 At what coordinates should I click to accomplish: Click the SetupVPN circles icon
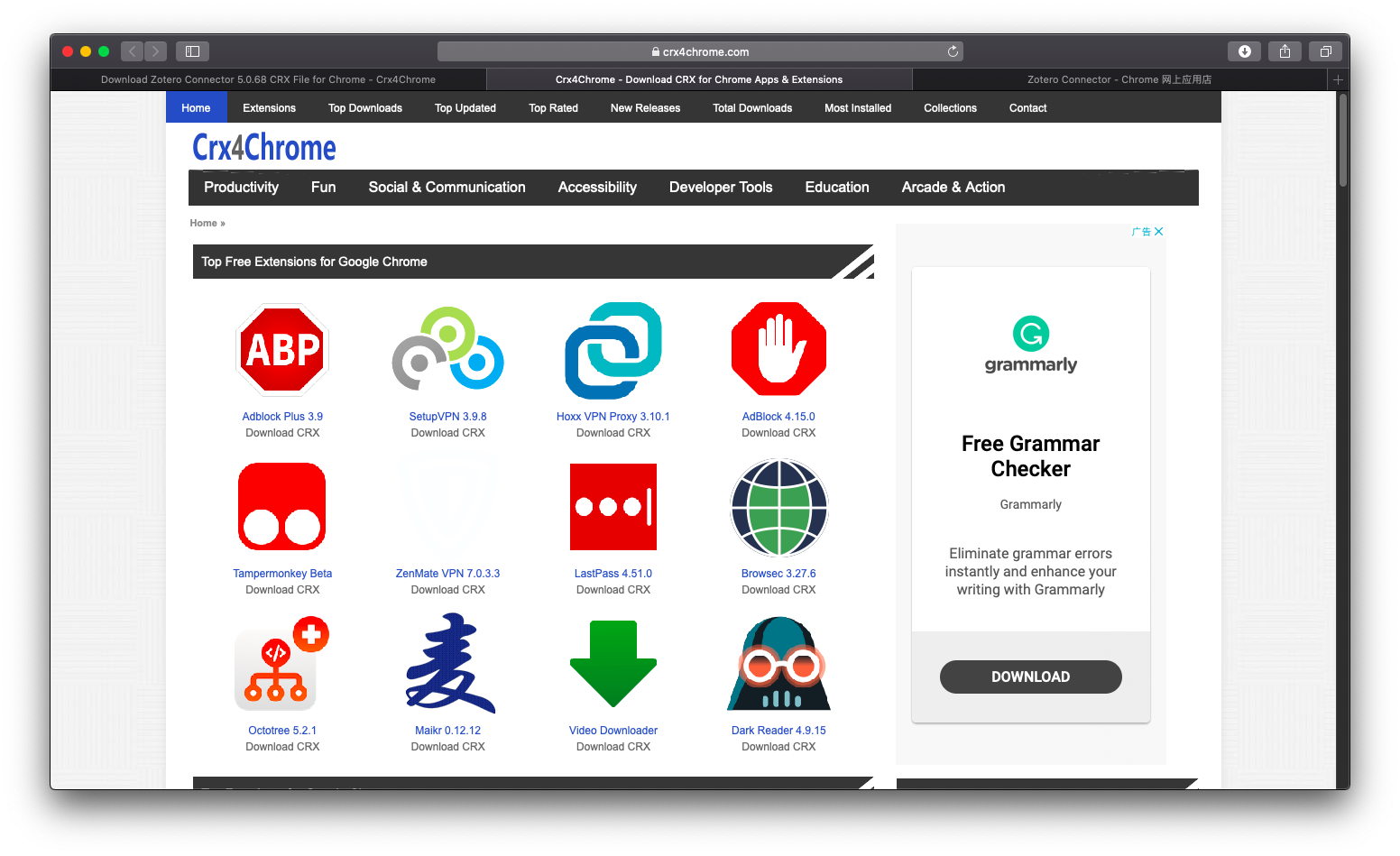tap(447, 350)
